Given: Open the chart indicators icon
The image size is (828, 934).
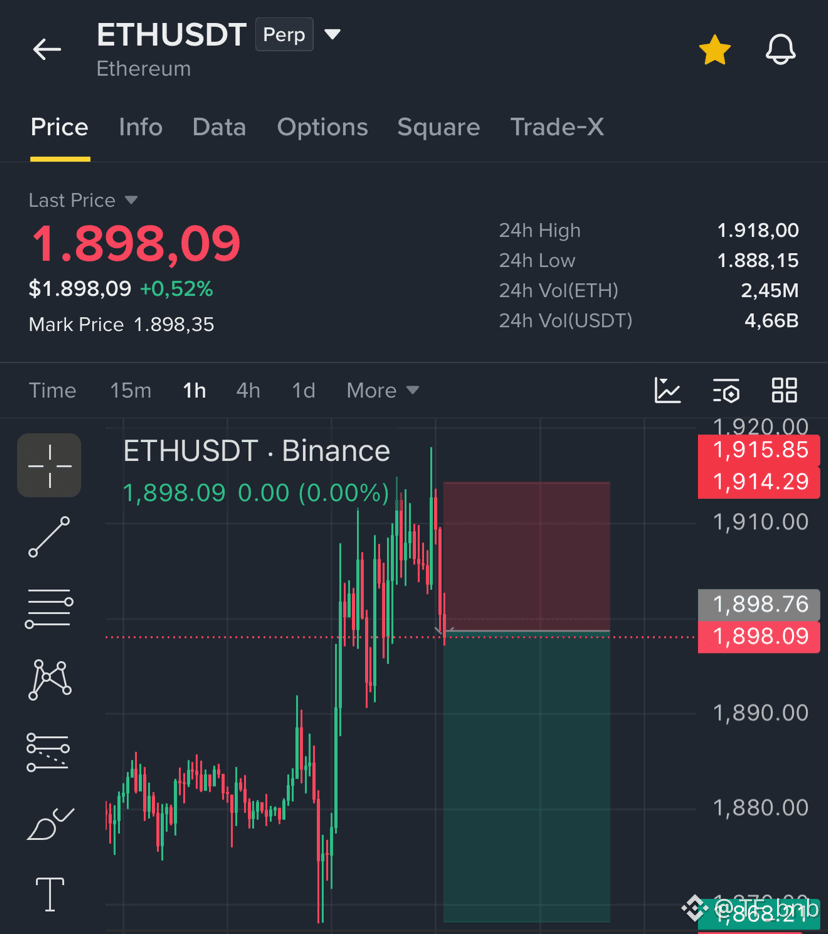Looking at the screenshot, I should tap(667, 391).
